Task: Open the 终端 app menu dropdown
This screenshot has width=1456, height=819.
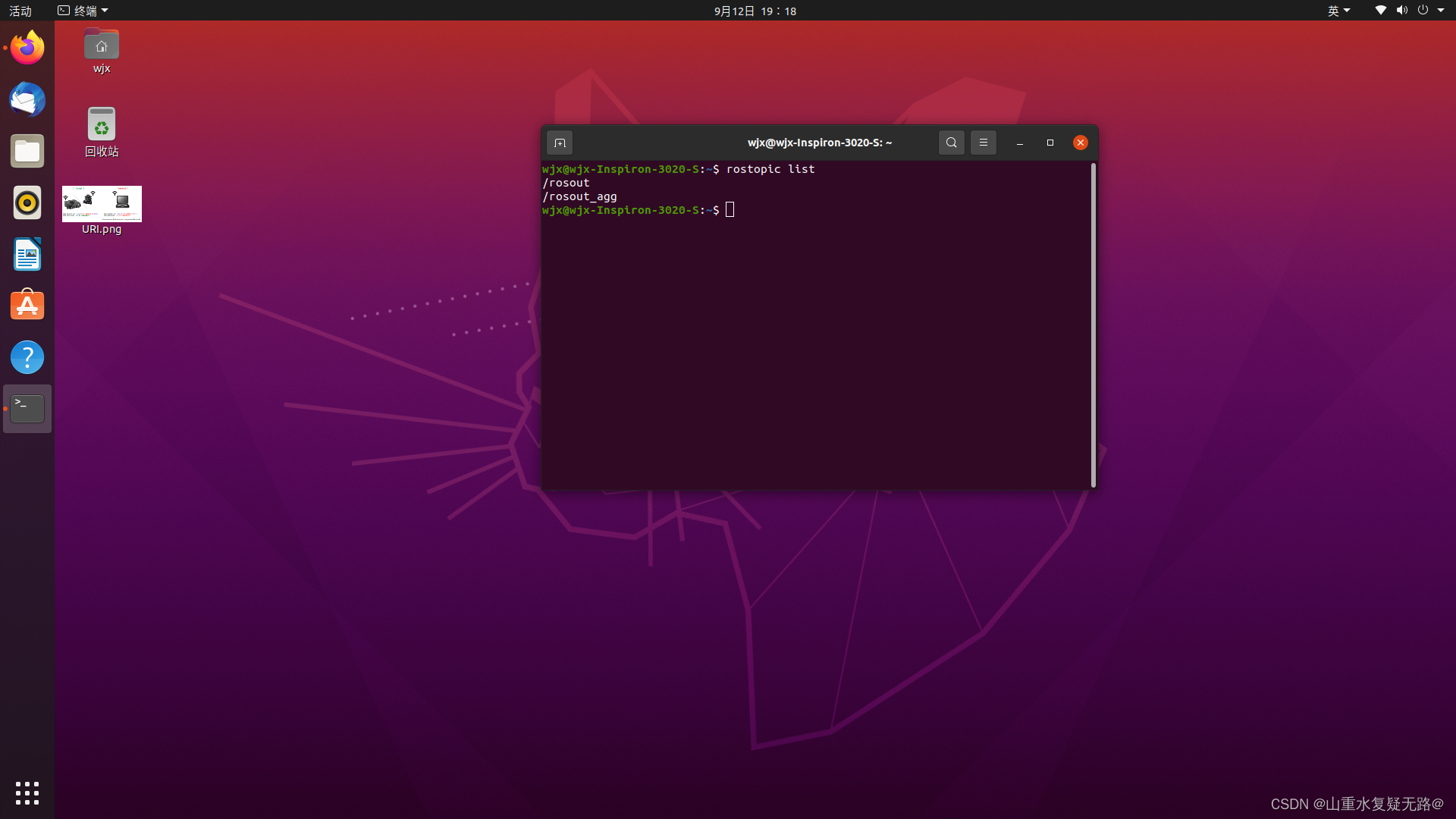Action: click(x=83, y=11)
